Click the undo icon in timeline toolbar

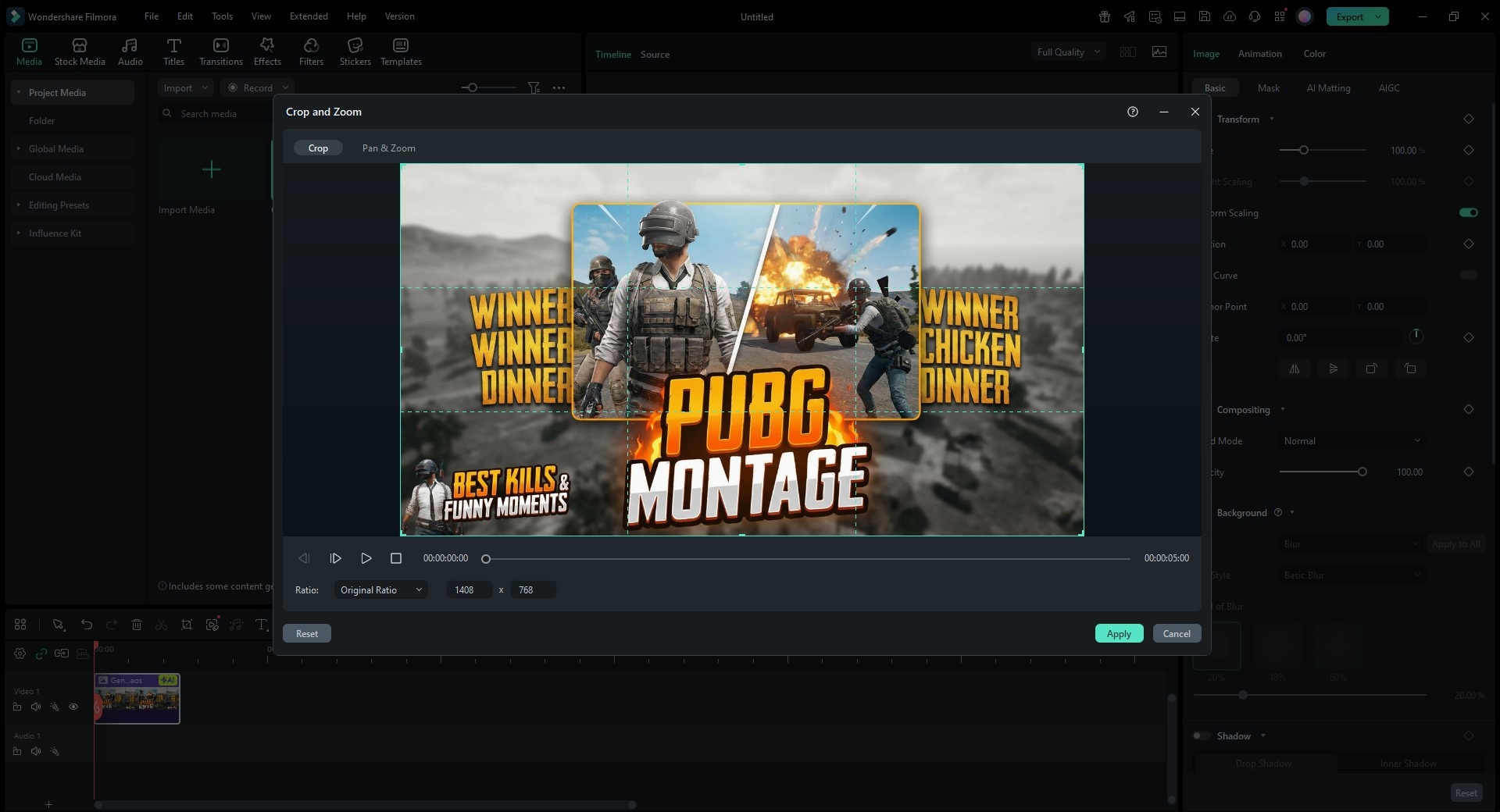pos(87,625)
